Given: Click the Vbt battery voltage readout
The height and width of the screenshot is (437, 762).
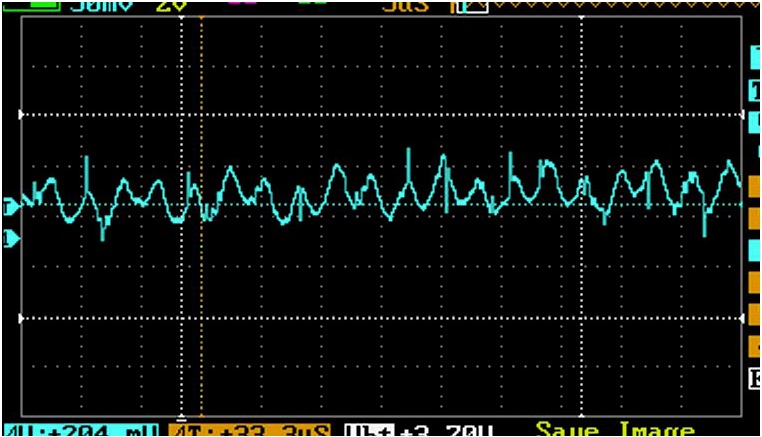Looking at the screenshot, I should pyautogui.click(x=419, y=430).
